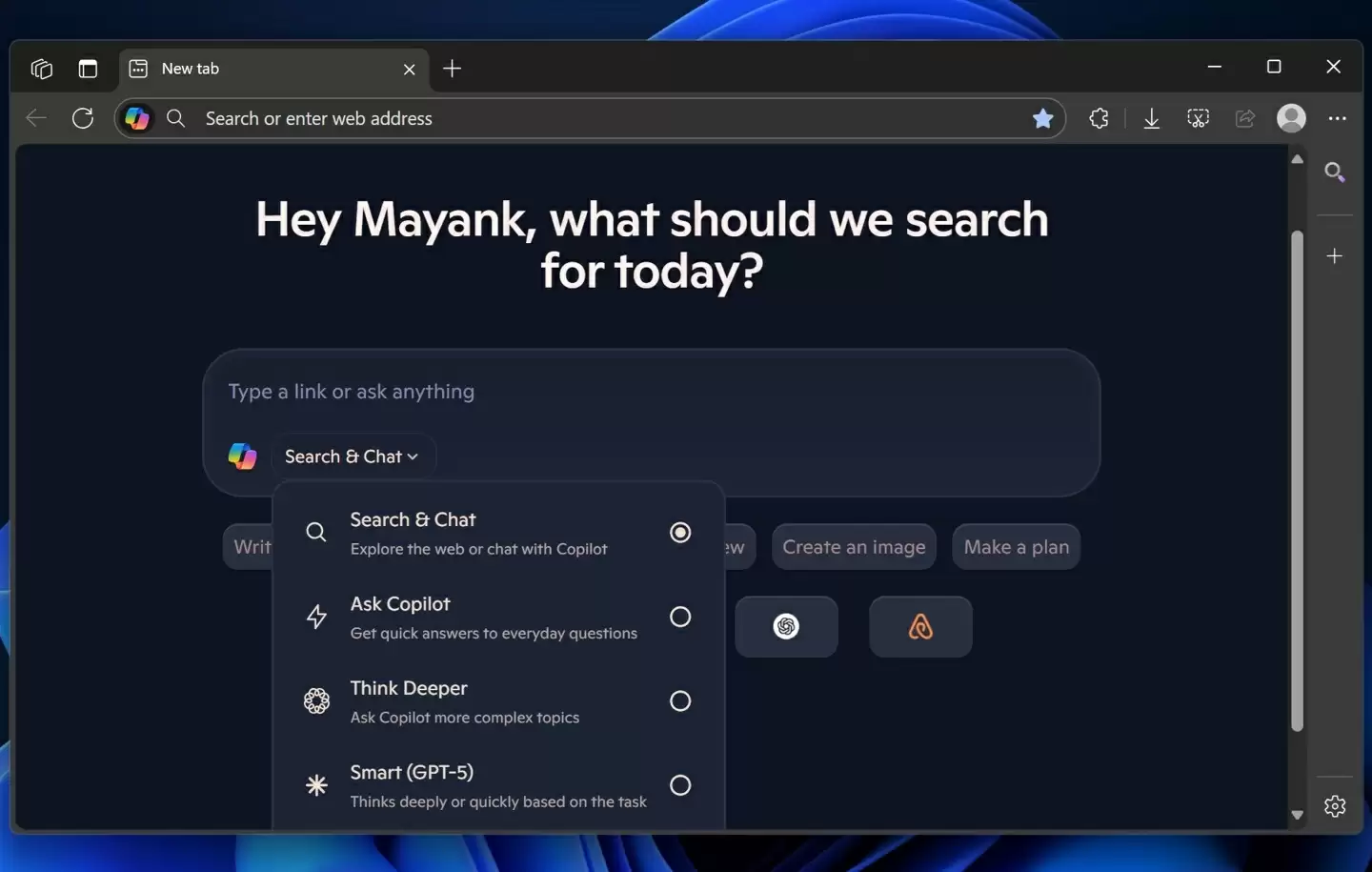This screenshot has height=872, width=1372.
Task: Open the vertical tabs icon
Action: [x=88, y=69]
